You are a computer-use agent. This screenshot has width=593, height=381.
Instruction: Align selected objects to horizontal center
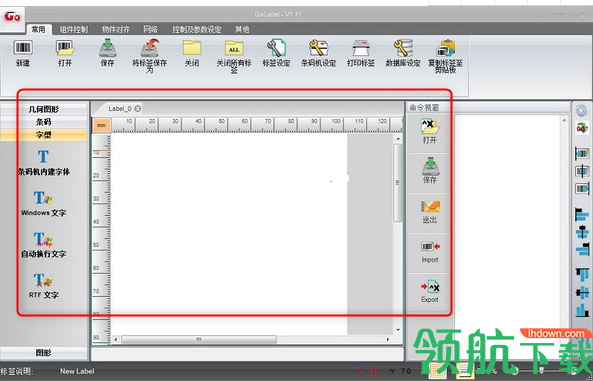tap(582, 232)
